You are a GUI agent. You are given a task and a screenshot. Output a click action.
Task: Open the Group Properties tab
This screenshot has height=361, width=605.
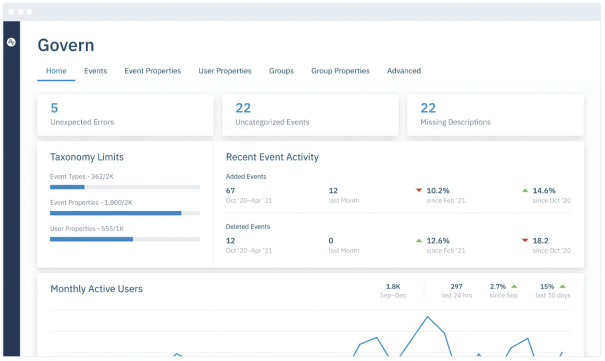click(340, 71)
